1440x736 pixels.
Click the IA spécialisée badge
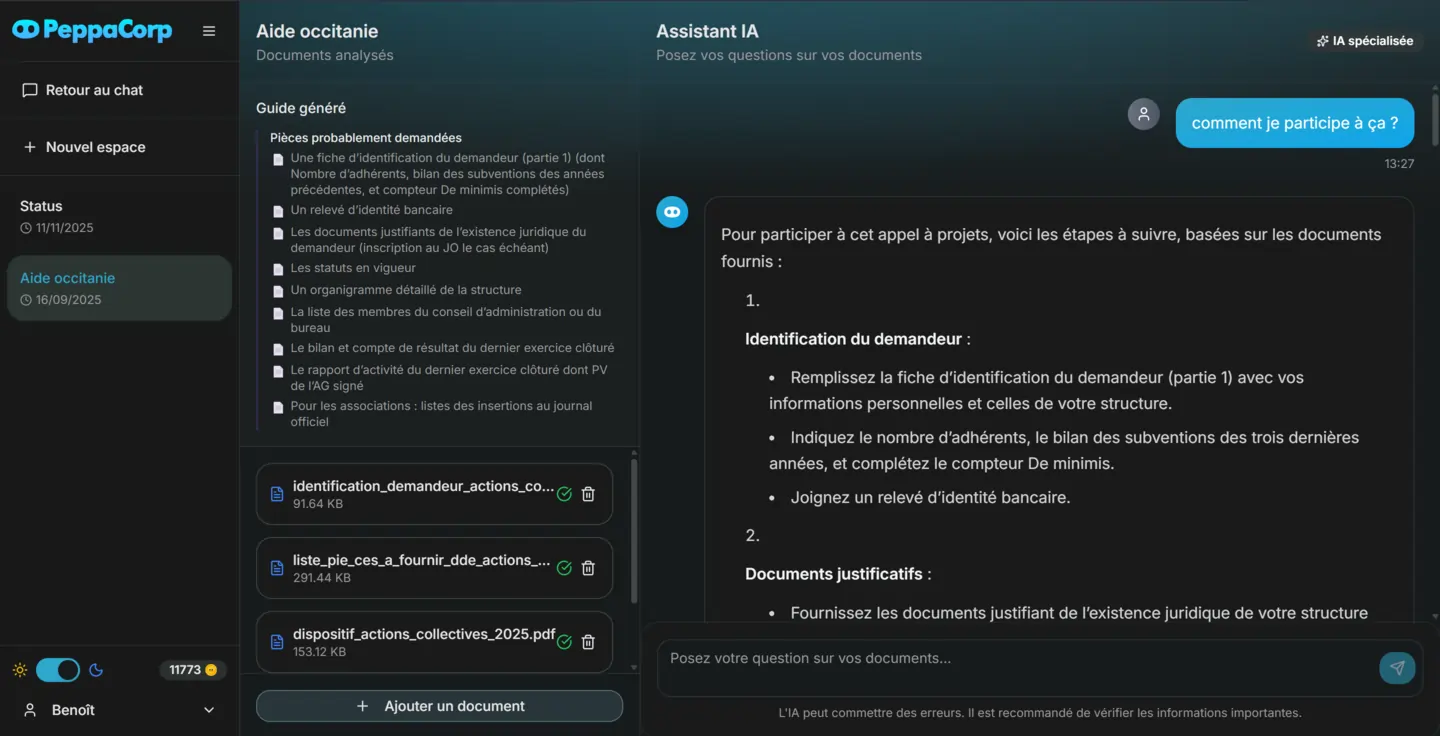tap(1364, 41)
